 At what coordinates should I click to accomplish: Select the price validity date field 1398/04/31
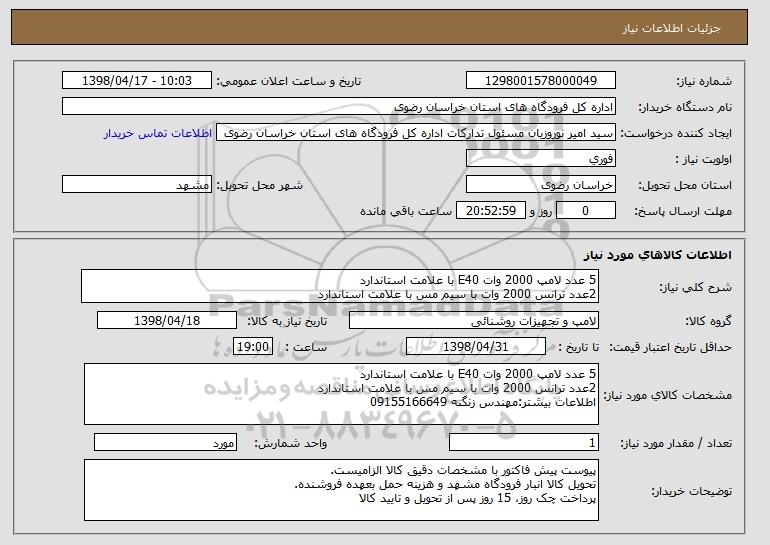(x=476, y=347)
